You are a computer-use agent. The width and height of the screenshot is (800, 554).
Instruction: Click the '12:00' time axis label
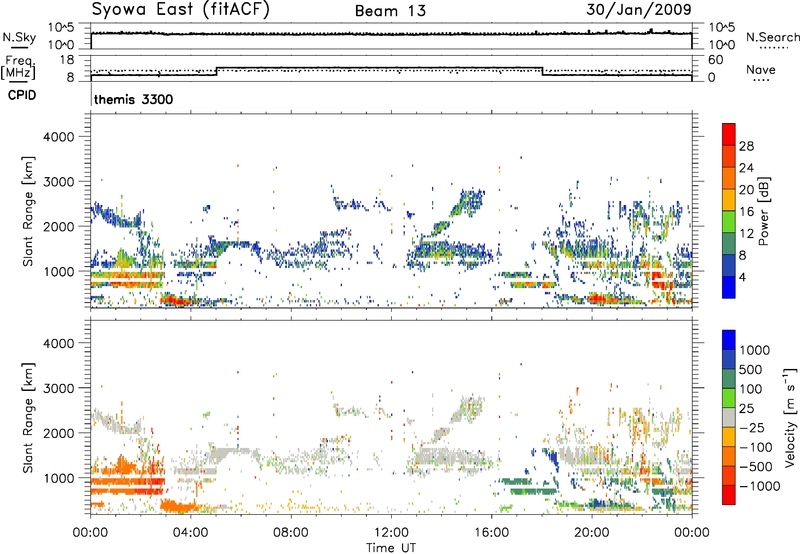[391, 533]
